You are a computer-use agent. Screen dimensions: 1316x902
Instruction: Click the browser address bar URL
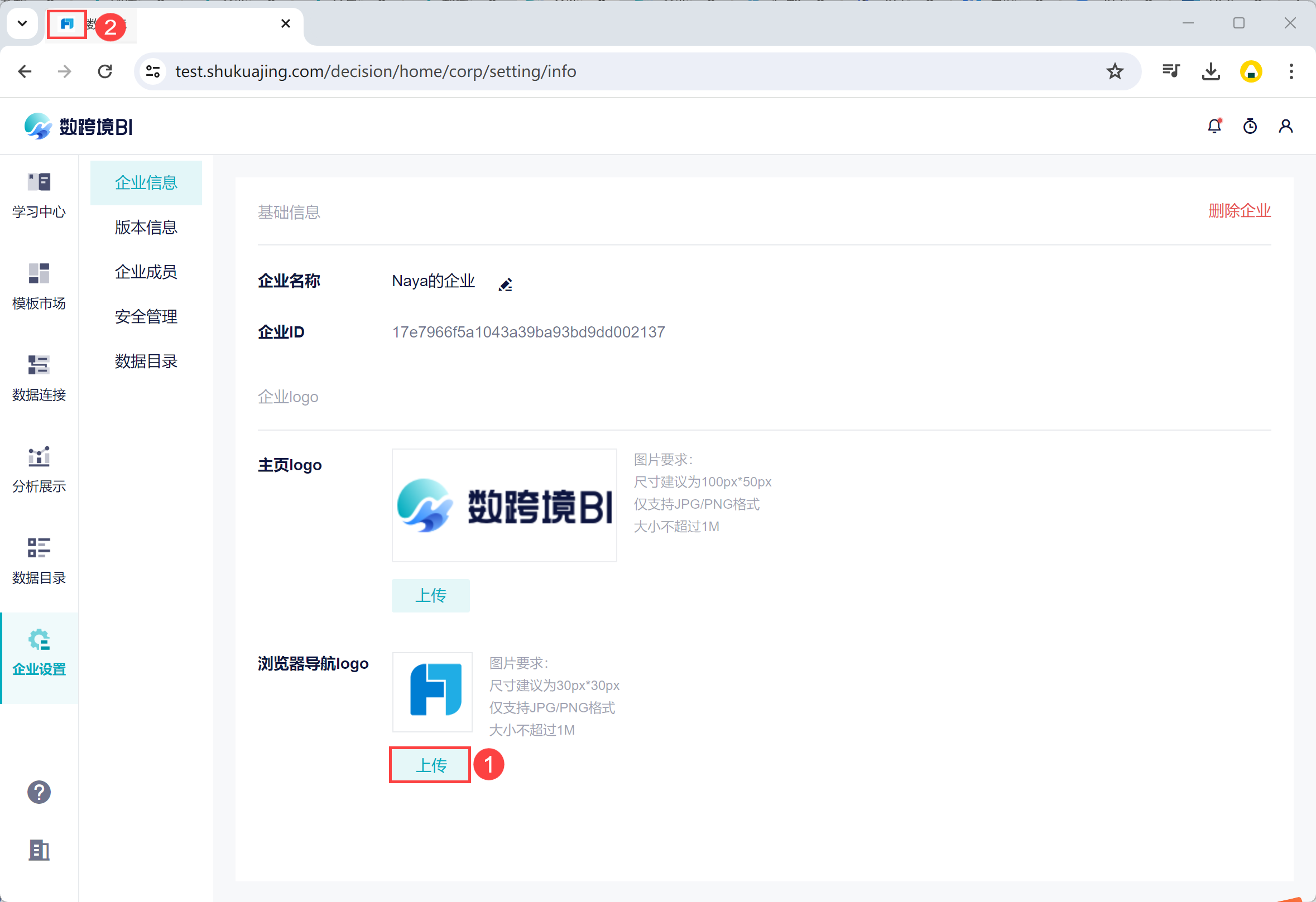[x=376, y=71]
